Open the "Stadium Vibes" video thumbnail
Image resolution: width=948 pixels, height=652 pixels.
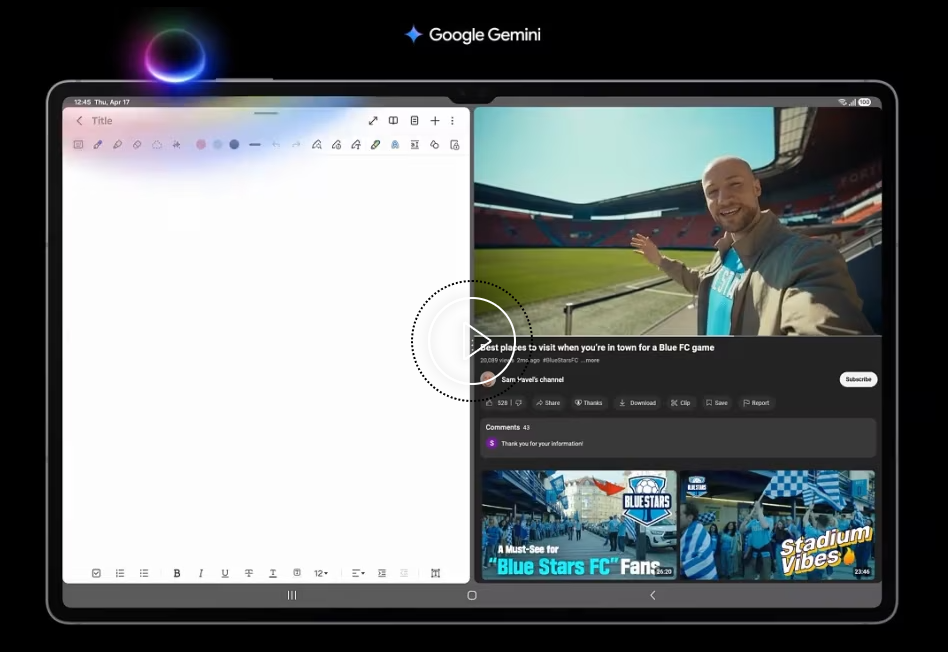click(x=778, y=525)
